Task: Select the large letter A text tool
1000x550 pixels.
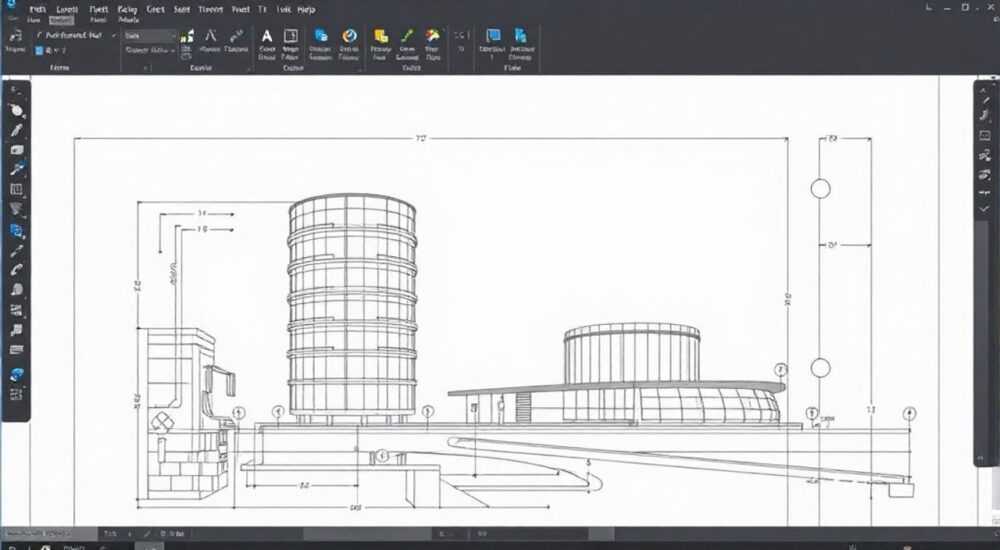Action: pos(267,36)
